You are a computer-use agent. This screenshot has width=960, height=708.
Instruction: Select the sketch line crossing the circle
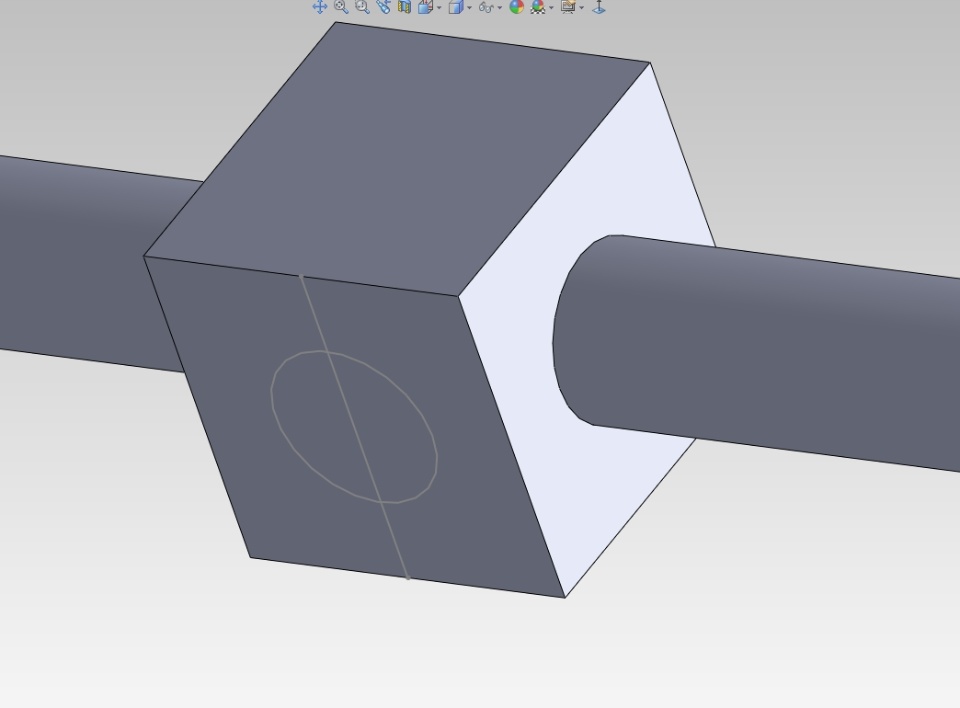[354, 427]
